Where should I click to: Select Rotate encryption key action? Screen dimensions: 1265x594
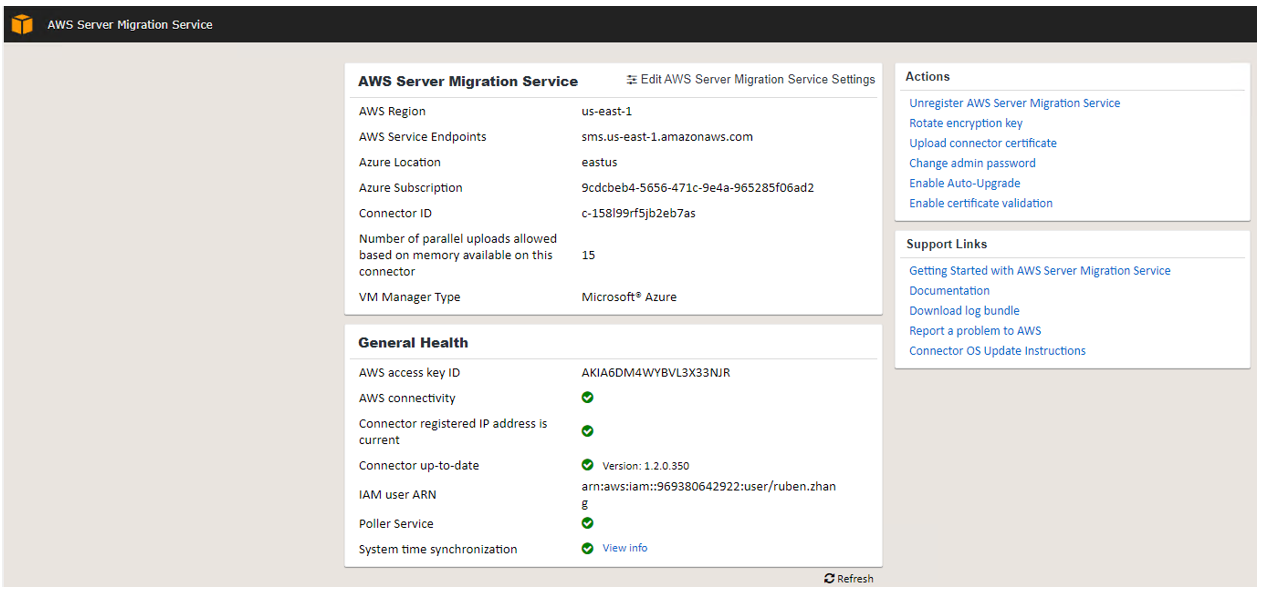(x=965, y=123)
